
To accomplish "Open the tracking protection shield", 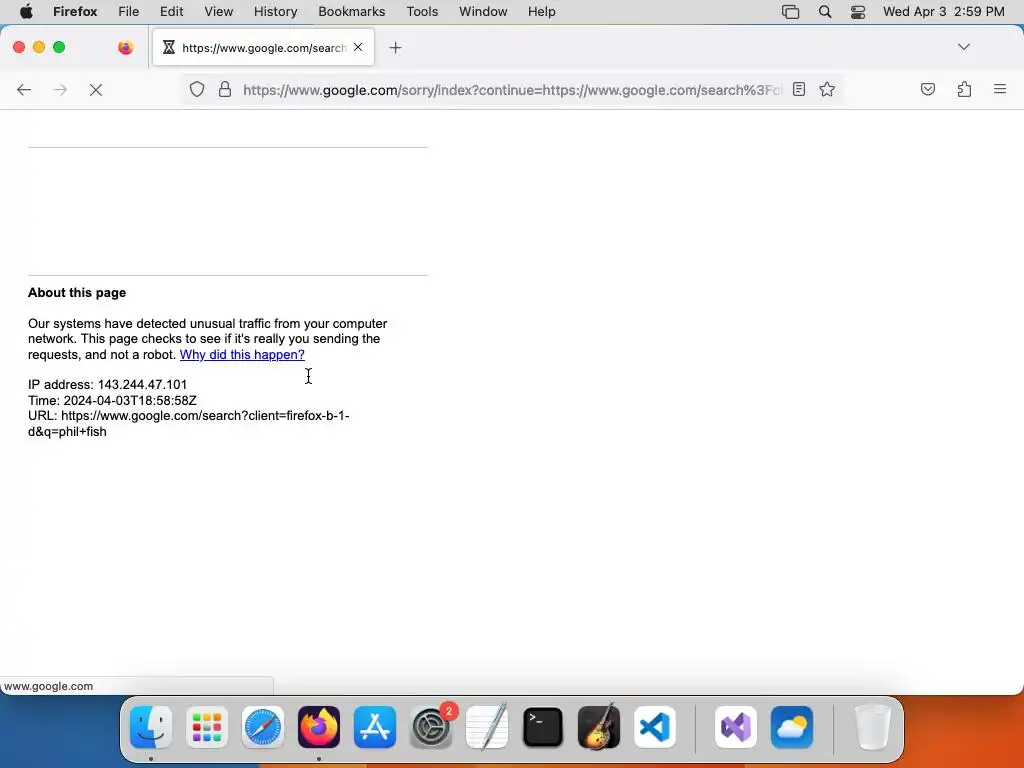I will coord(197,89).
